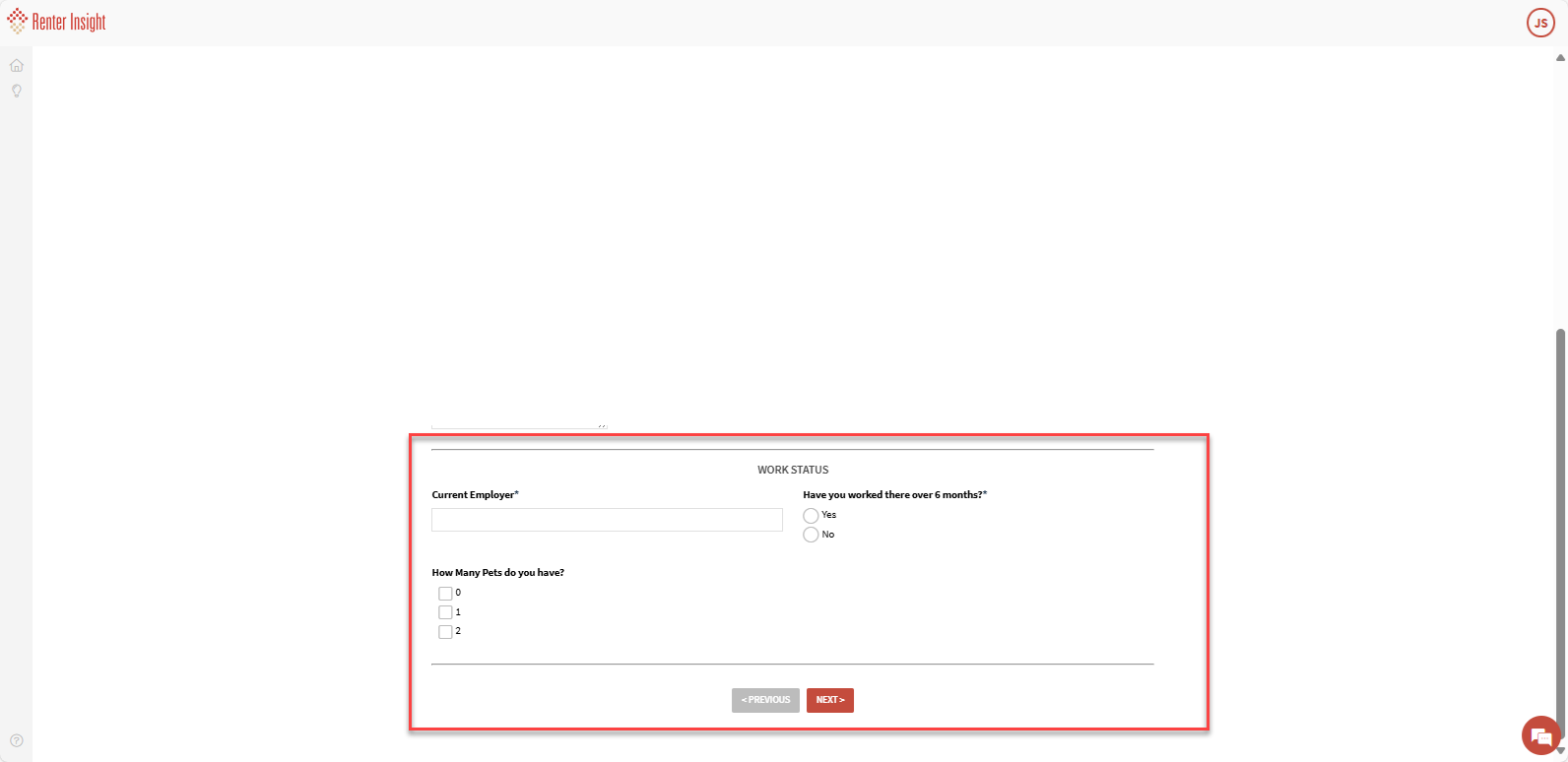Open the live chat widget
This screenshot has width=1568, height=762.
point(1539,735)
